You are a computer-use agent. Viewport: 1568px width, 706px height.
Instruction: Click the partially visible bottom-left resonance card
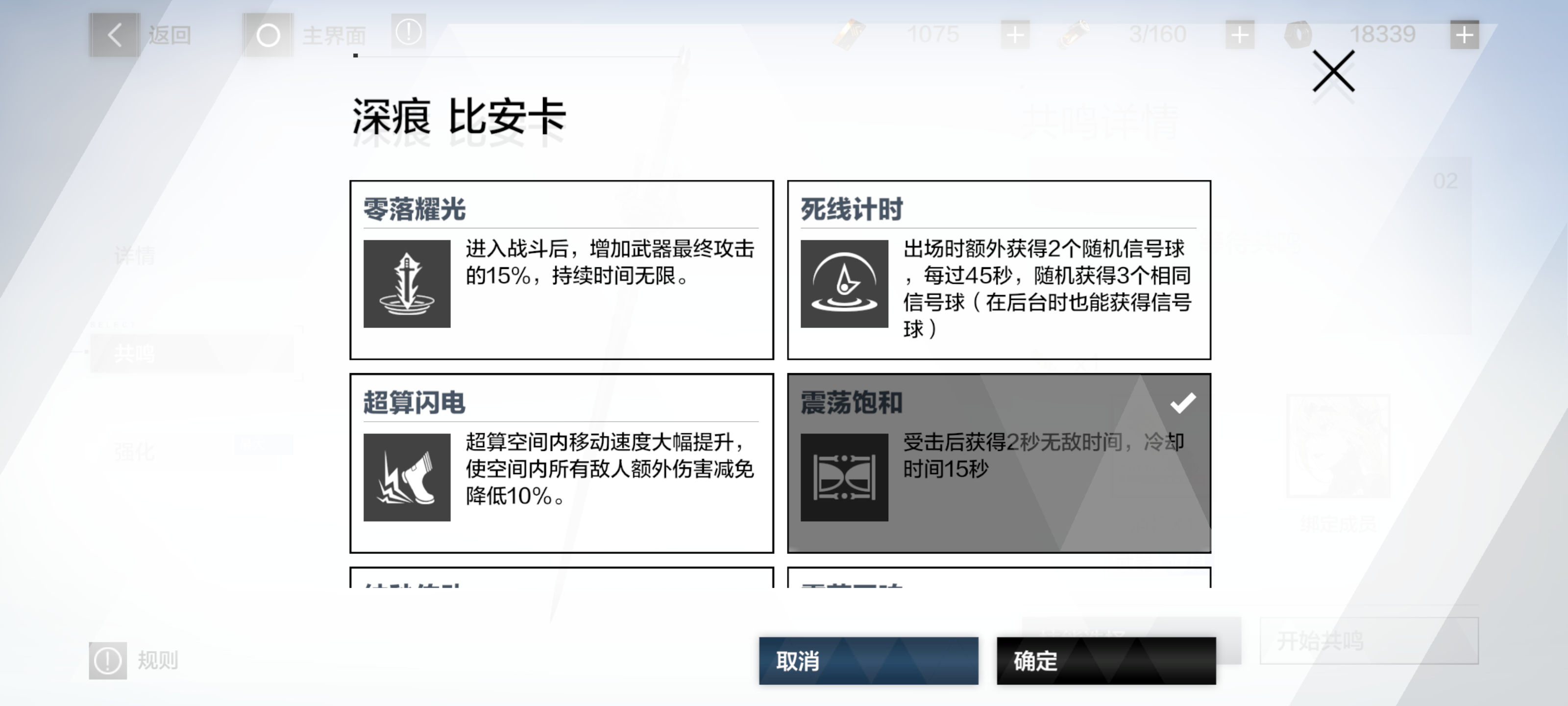pos(562,578)
